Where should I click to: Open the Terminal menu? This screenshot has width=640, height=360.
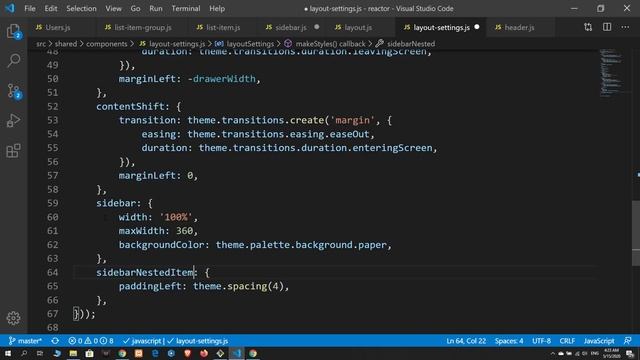[186, 8]
